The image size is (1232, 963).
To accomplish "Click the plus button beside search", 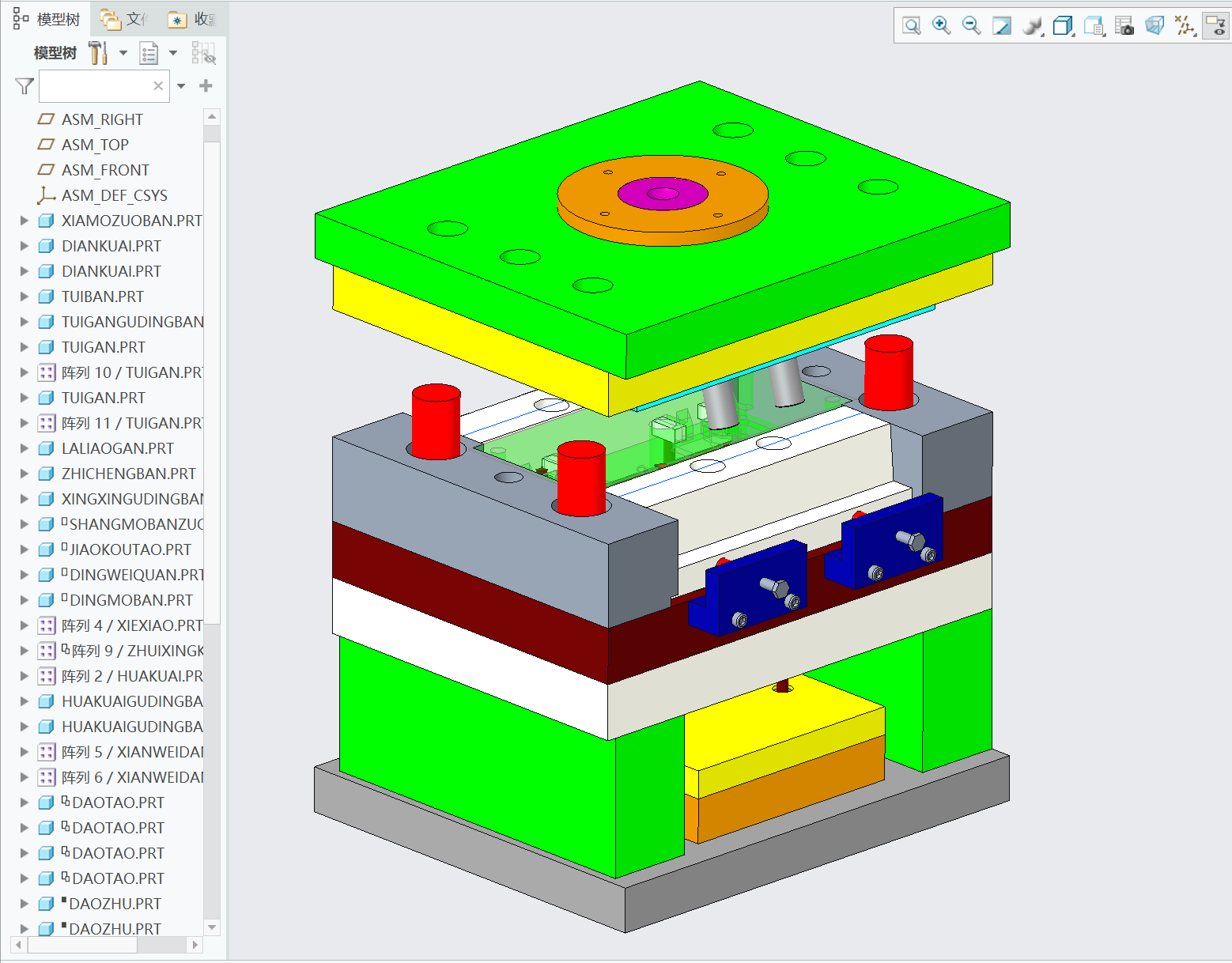I will (206, 85).
